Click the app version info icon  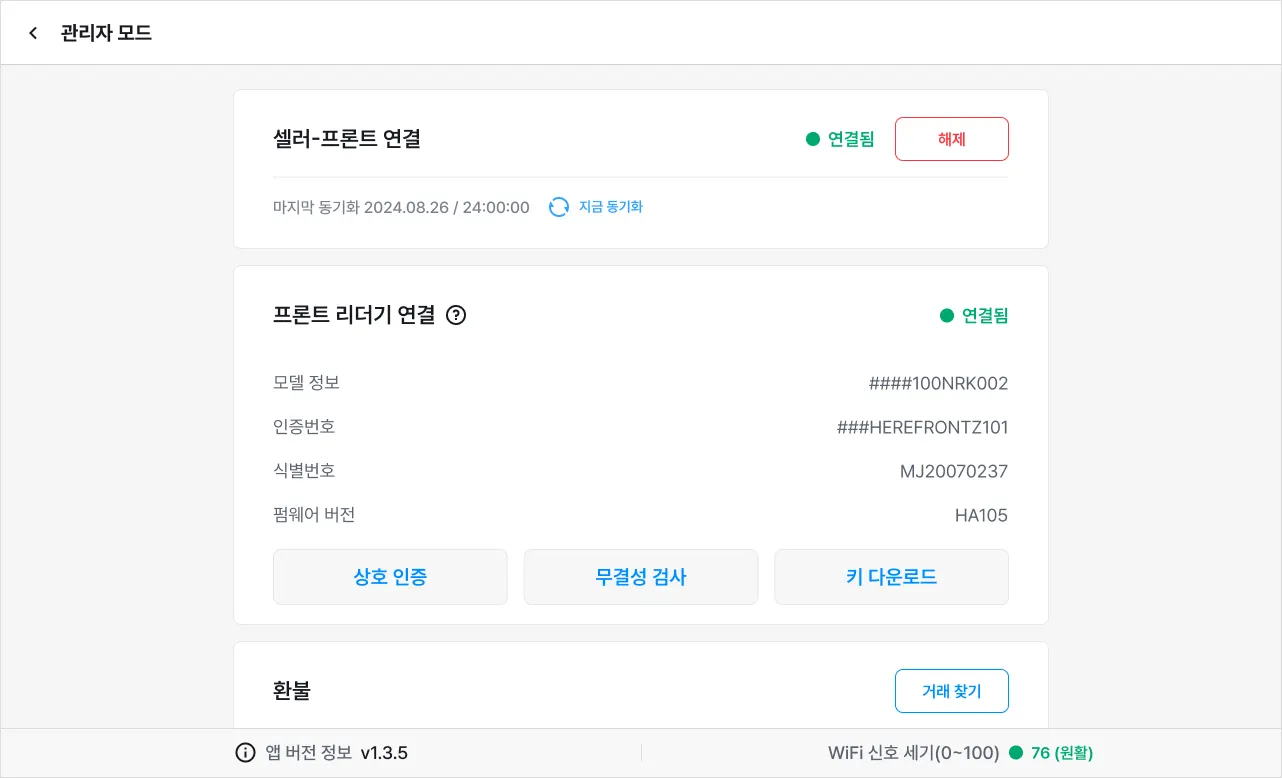tap(245, 753)
